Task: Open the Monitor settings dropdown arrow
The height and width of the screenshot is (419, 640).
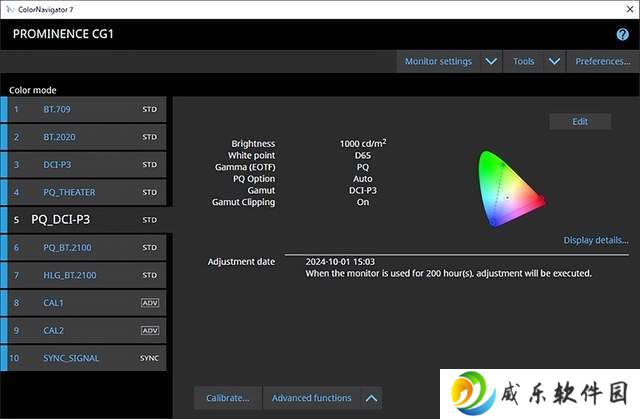Action: tap(491, 62)
